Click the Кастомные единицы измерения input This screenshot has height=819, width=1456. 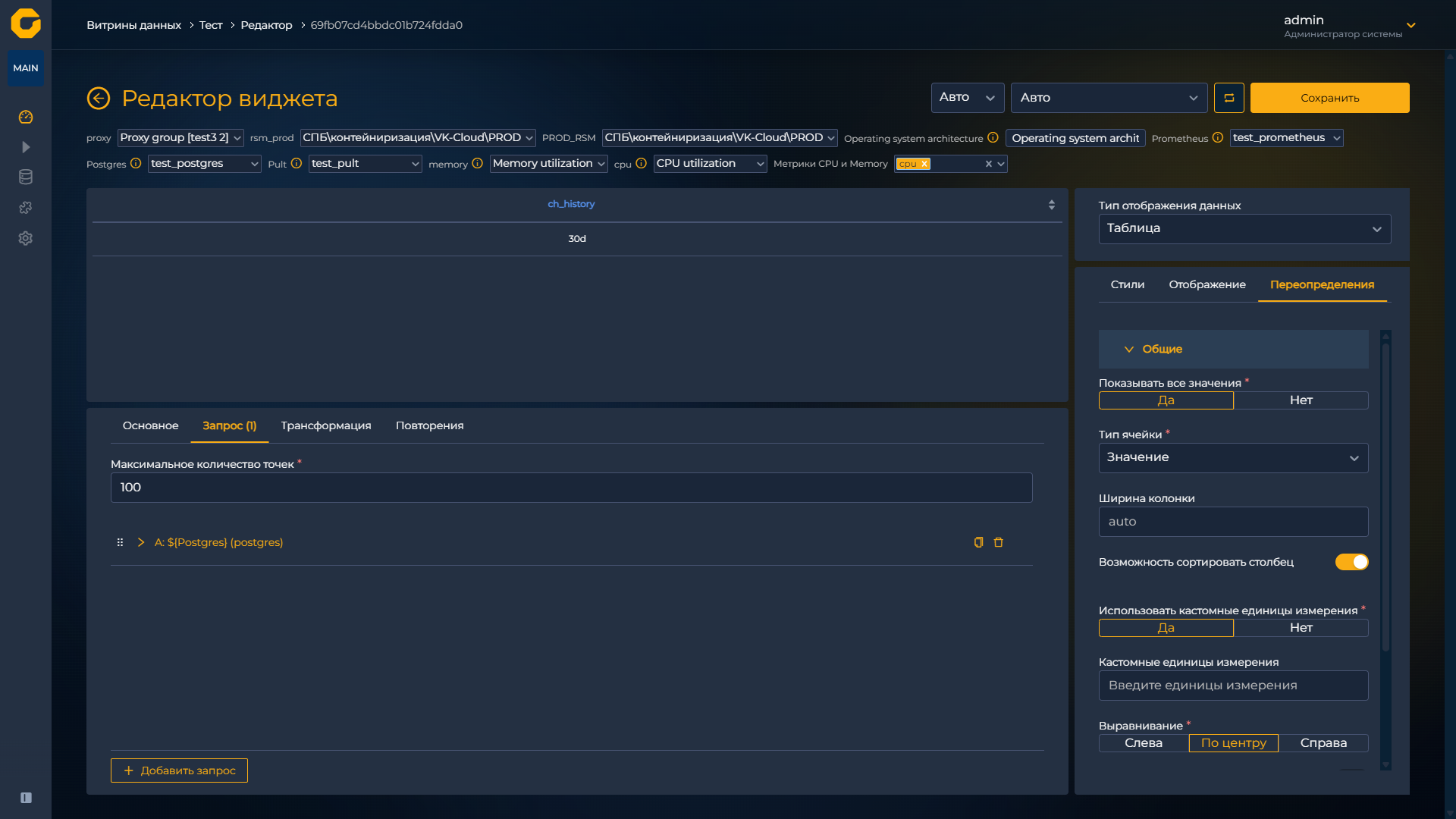[1233, 686]
